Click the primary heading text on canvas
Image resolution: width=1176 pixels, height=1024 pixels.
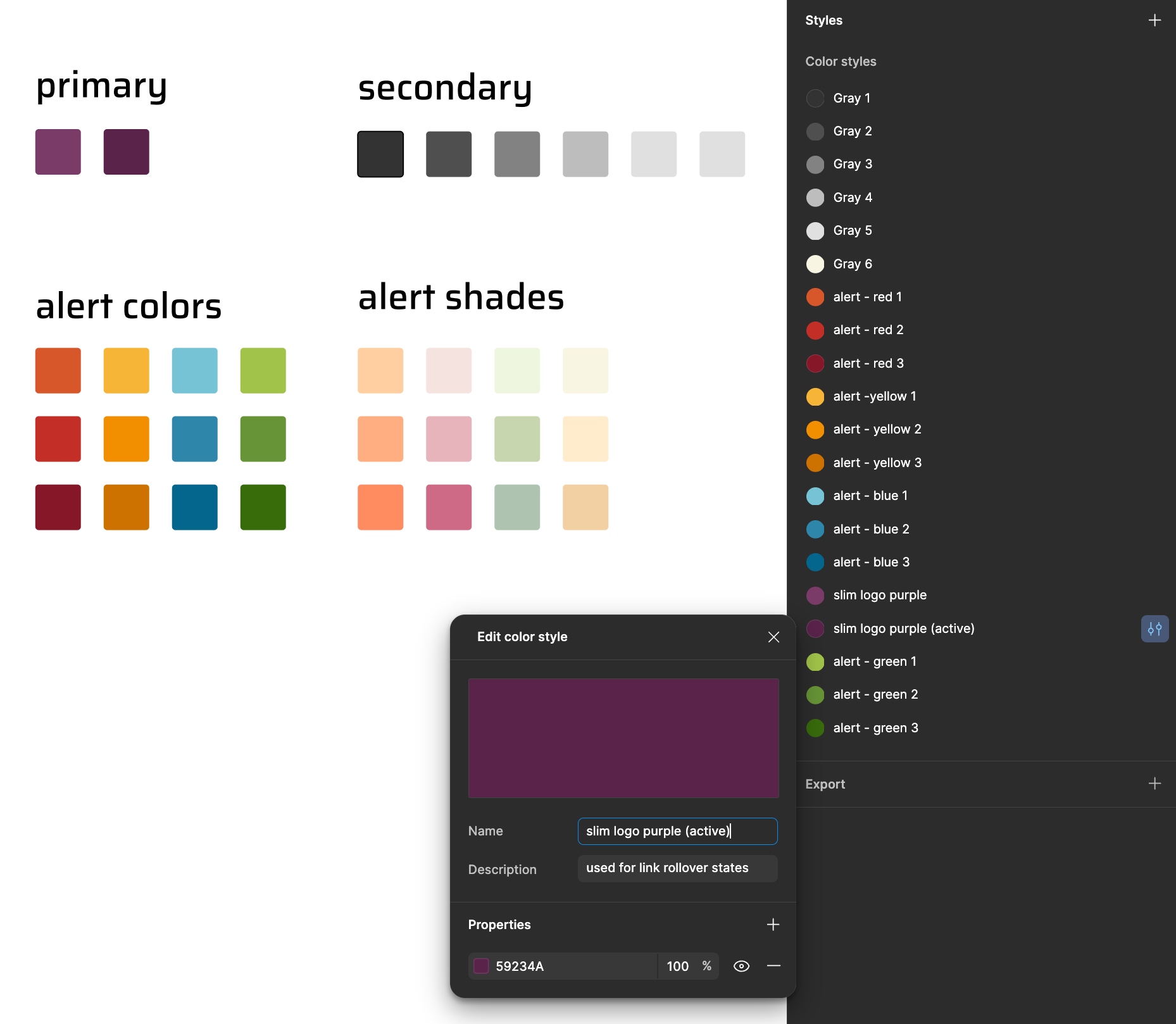(x=102, y=87)
